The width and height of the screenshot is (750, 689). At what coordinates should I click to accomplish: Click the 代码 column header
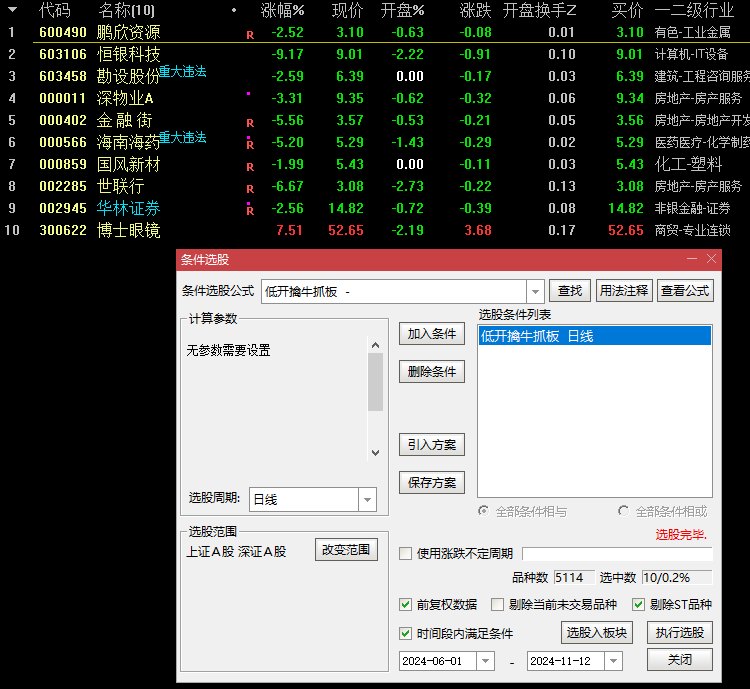point(55,10)
